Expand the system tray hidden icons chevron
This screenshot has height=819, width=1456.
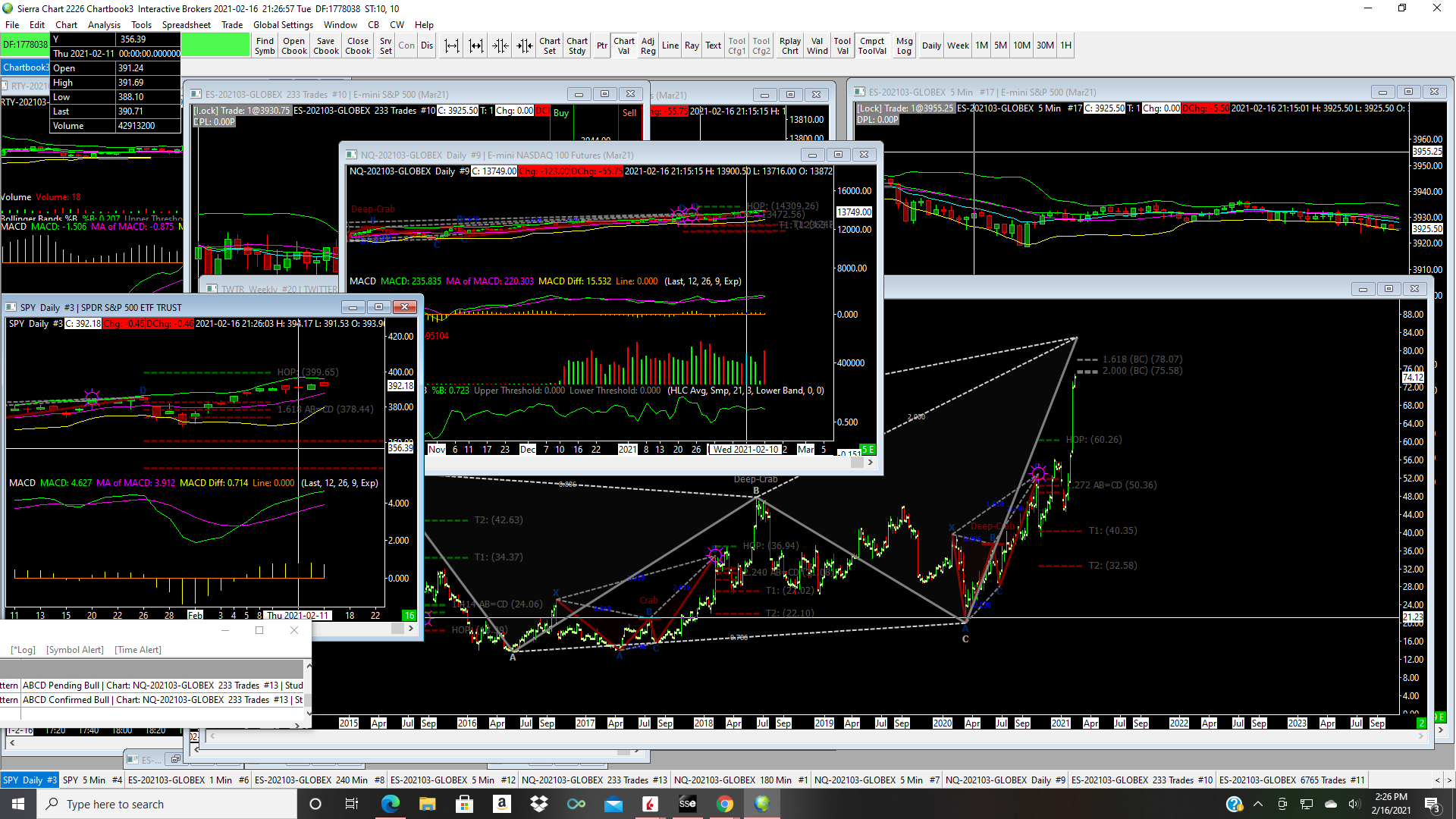tap(1258, 804)
